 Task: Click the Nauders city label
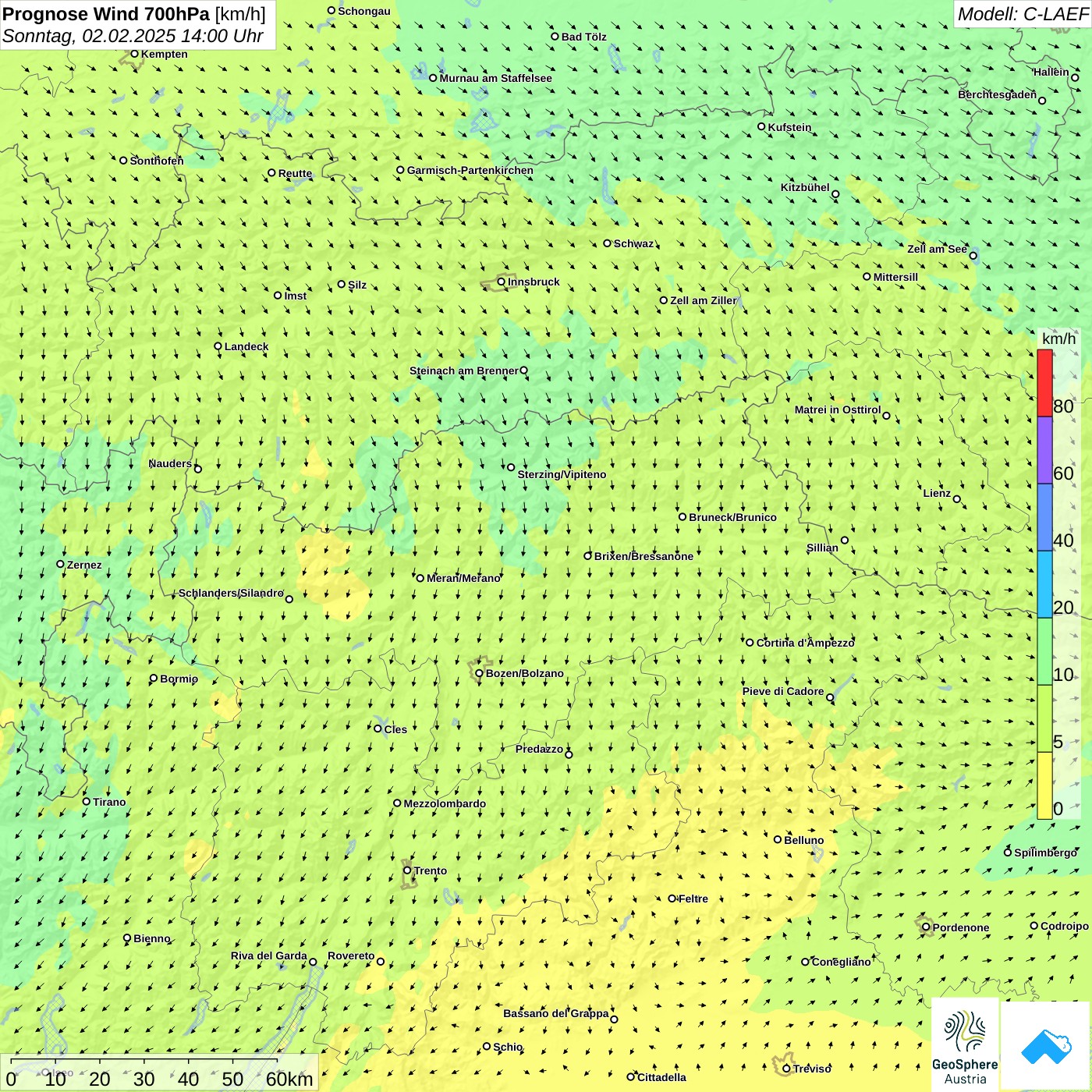pos(170,463)
